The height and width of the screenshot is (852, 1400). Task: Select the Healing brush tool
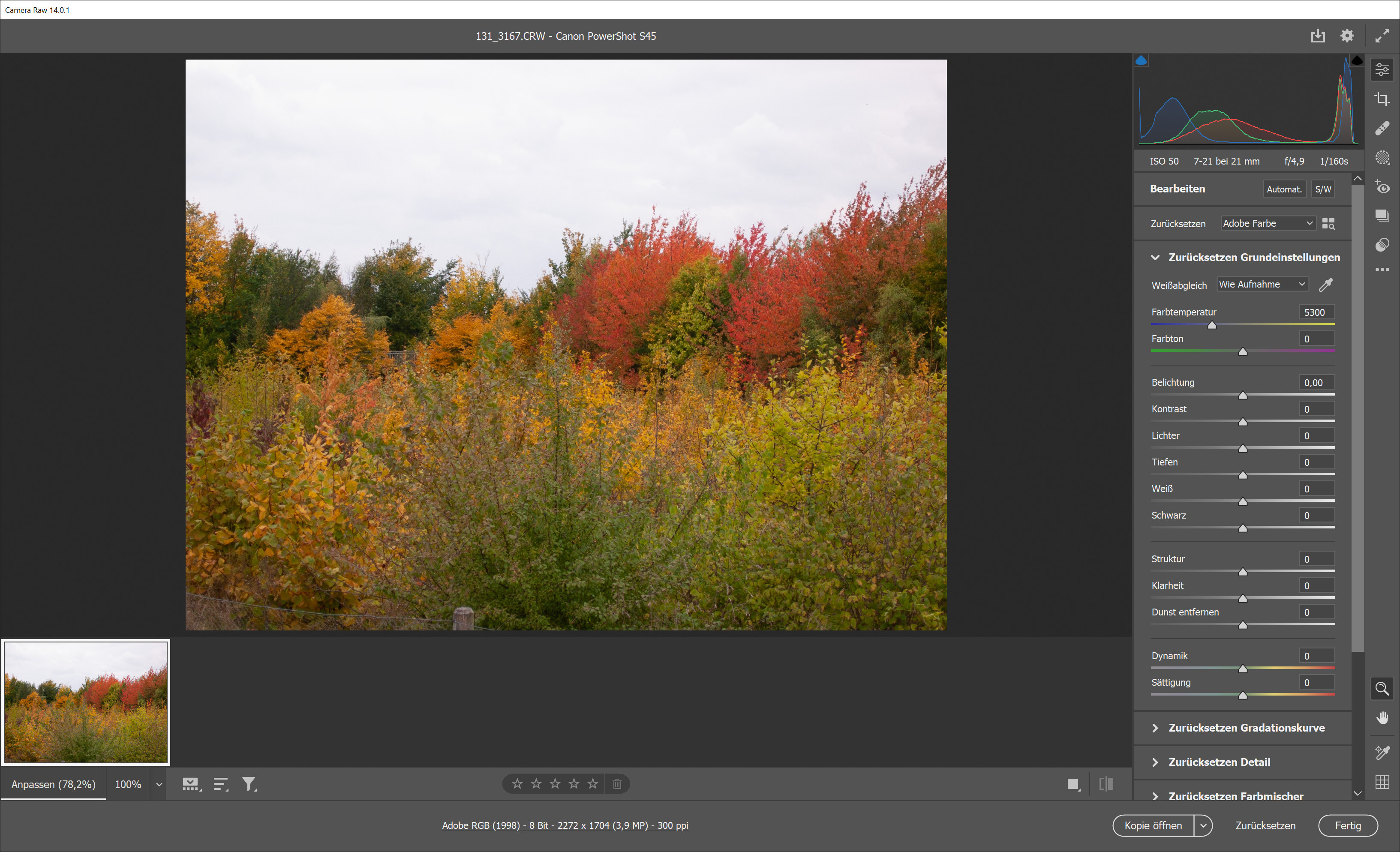[1382, 129]
